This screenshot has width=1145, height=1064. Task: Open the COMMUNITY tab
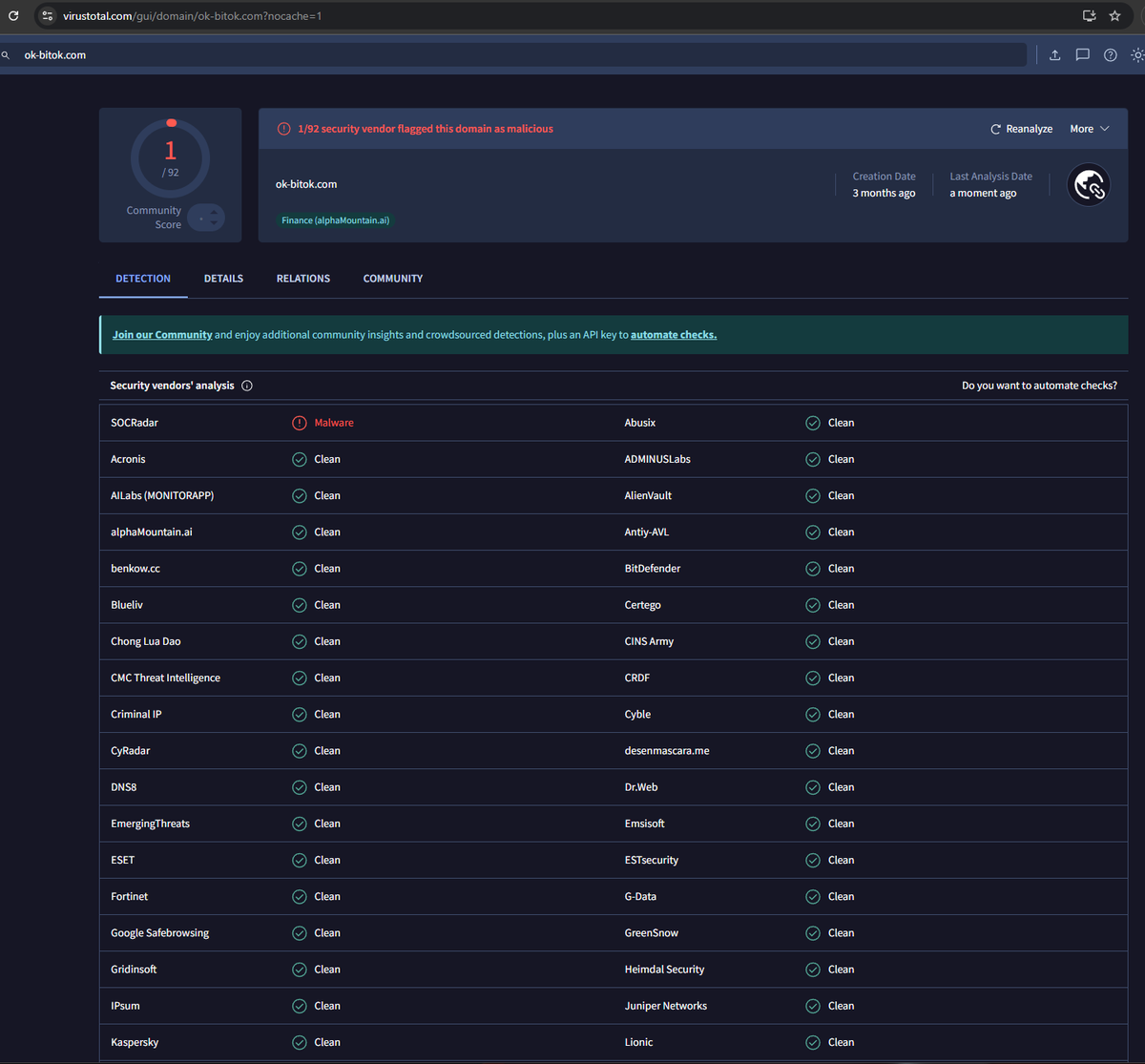tap(393, 279)
